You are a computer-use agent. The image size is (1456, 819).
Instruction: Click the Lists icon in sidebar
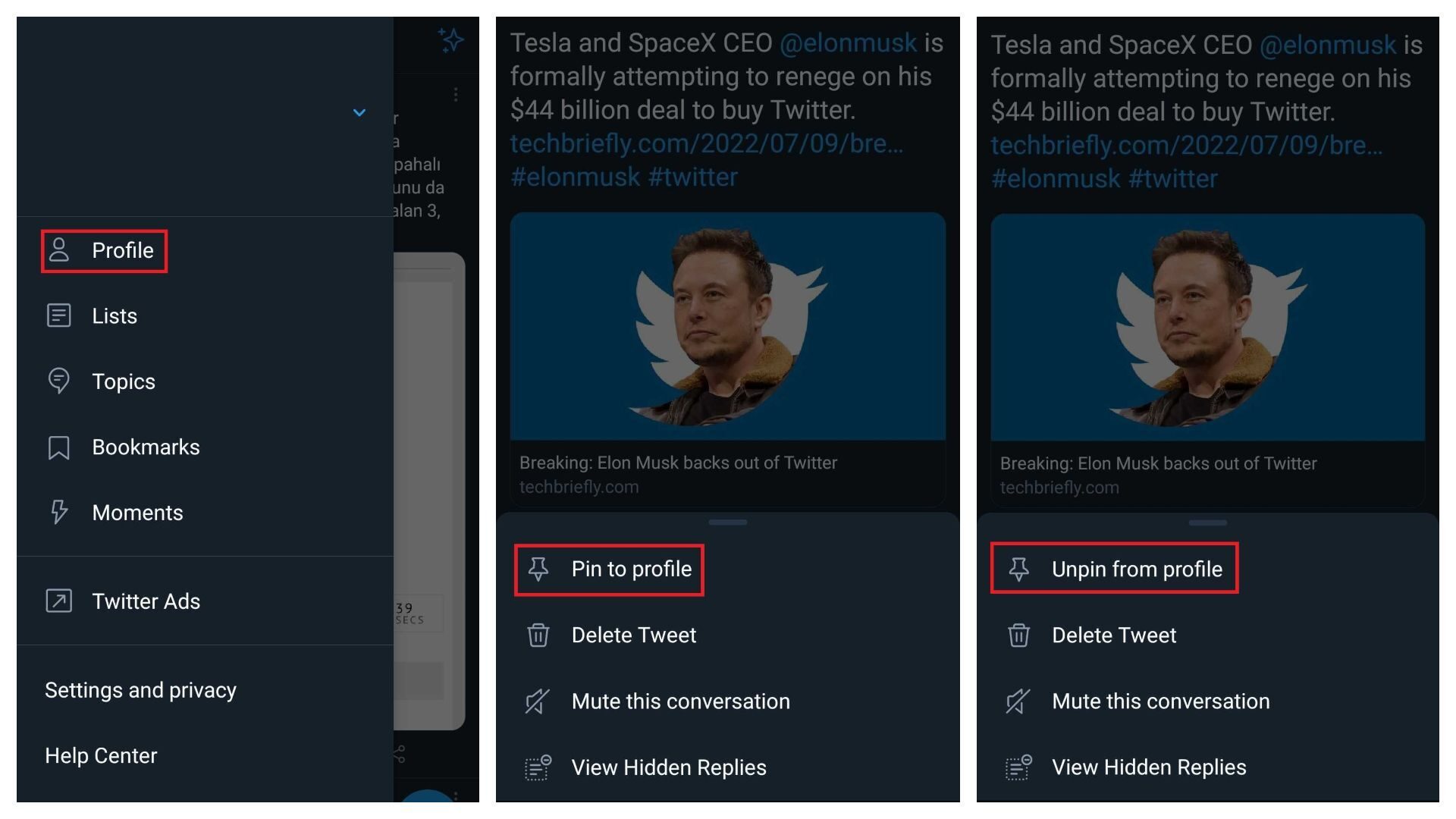[58, 315]
